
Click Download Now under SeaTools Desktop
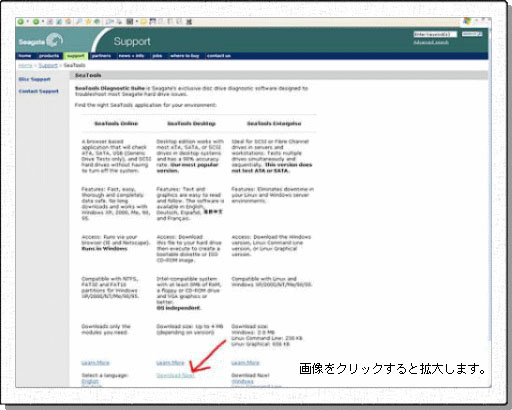click(175, 375)
